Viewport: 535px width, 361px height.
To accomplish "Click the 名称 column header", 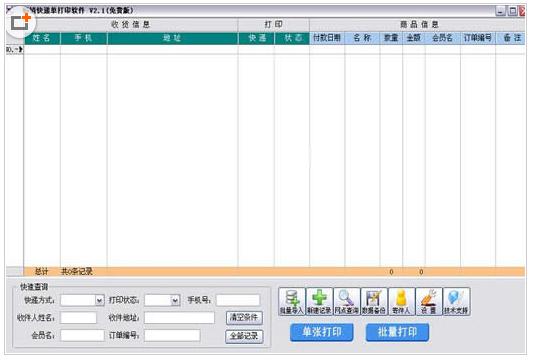I will click(x=362, y=38).
